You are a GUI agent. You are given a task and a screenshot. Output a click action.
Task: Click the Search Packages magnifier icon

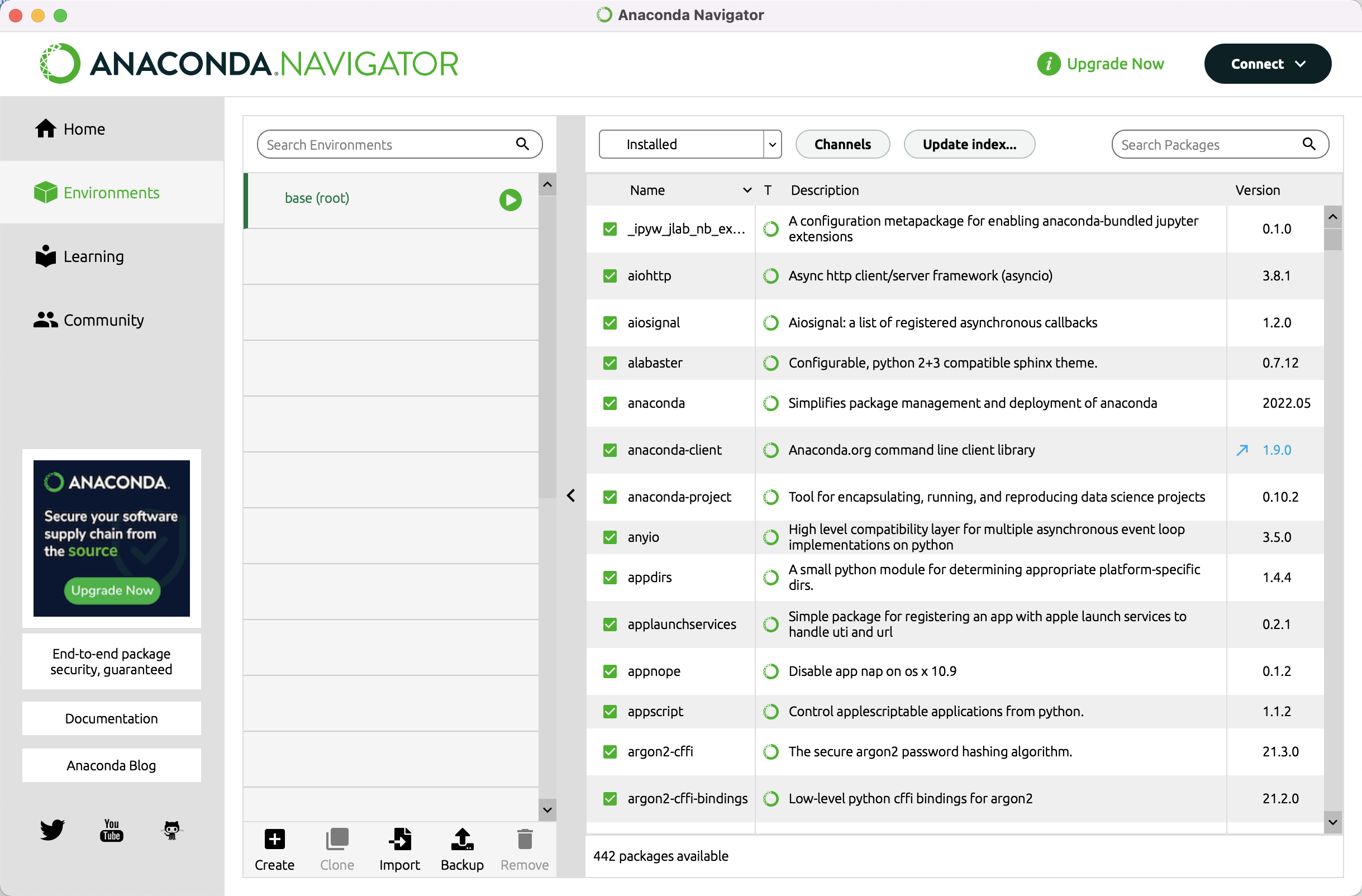1309,144
